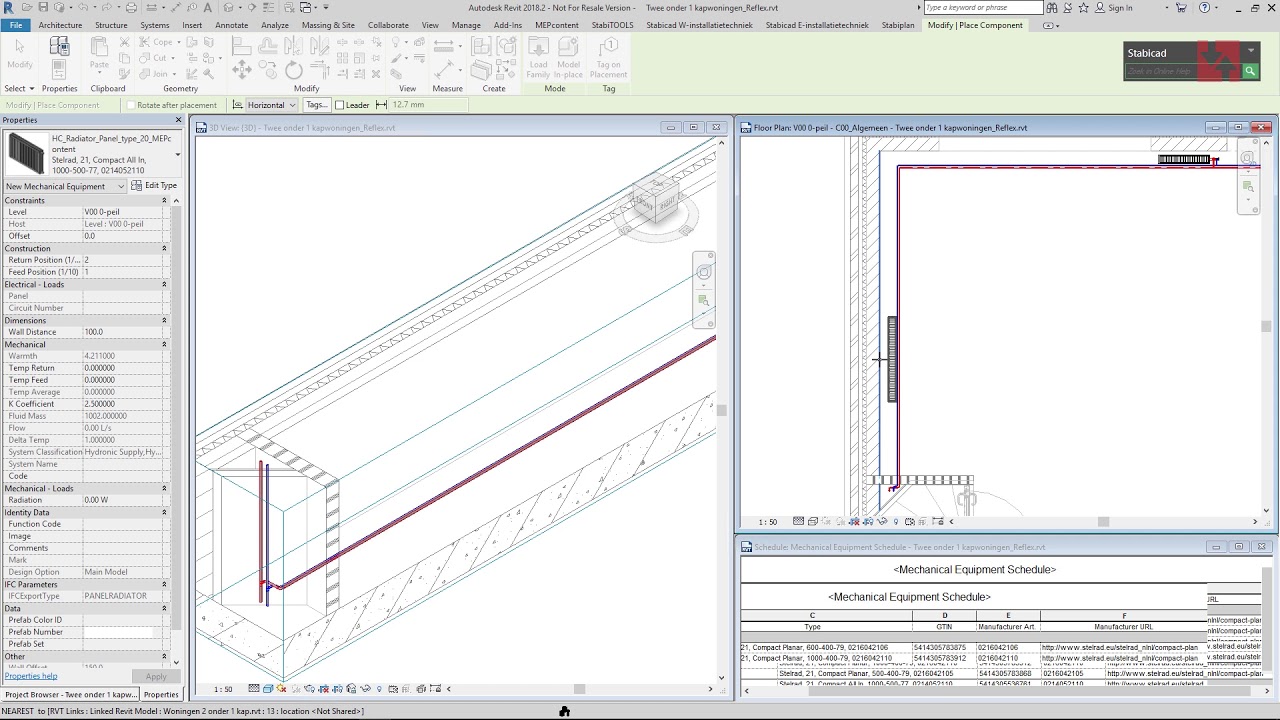Collapse the Construction properties group
The width and height of the screenshot is (1280, 720).
coord(164,248)
